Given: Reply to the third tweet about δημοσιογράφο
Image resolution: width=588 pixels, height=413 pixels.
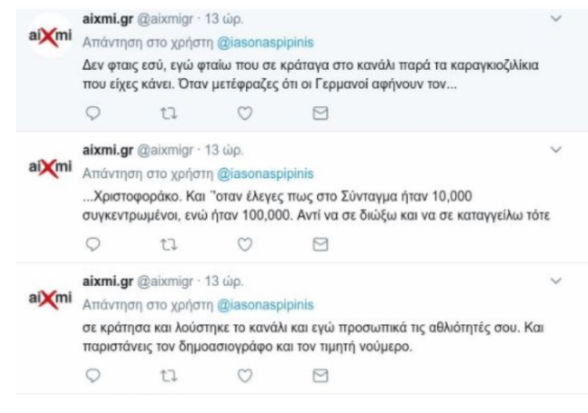Looking at the screenshot, I should coord(93,375).
